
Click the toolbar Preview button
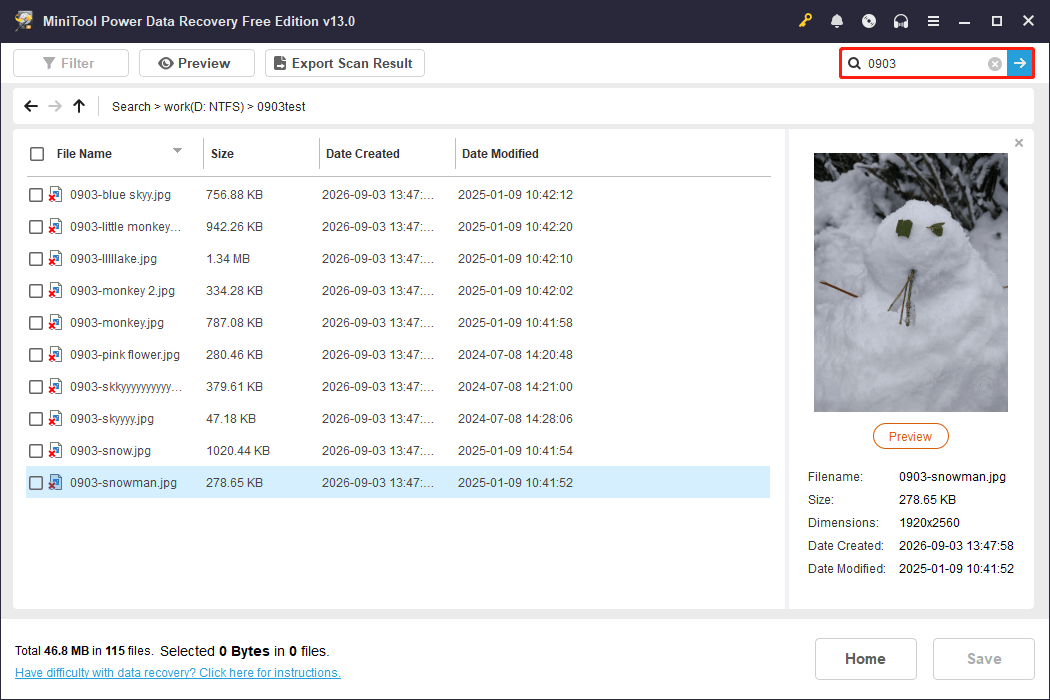click(197, 63)
